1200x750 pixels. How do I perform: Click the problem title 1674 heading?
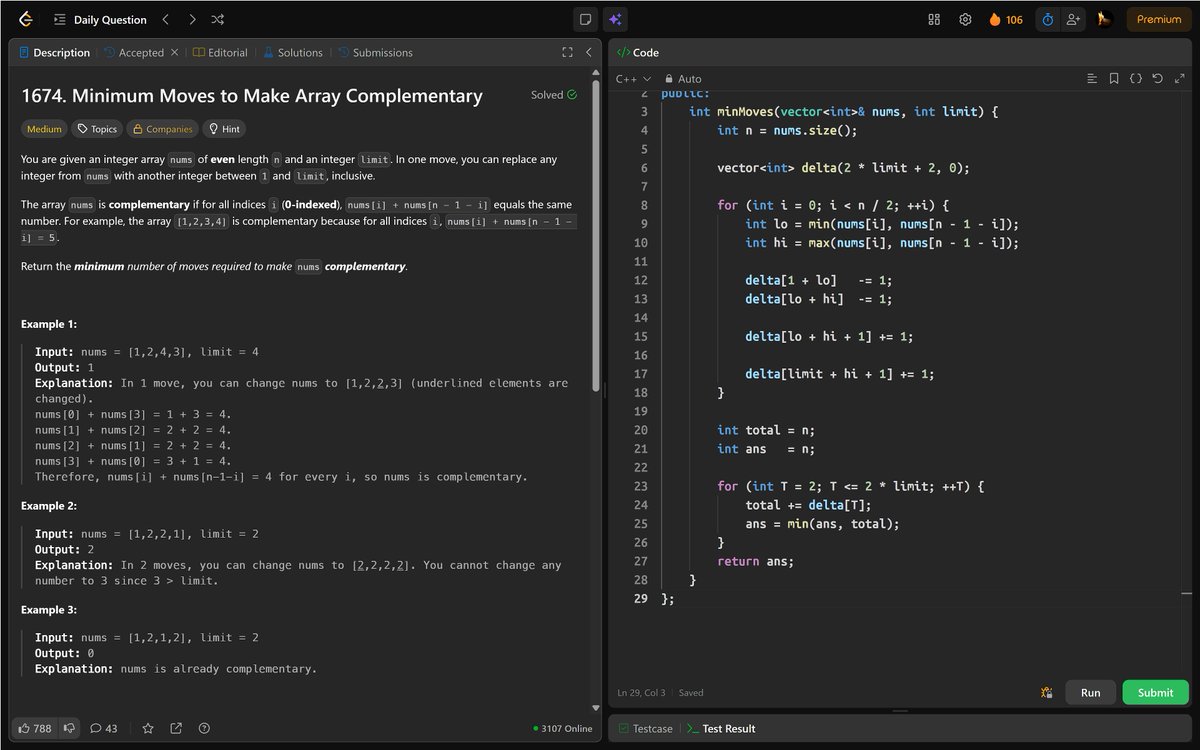[252, 96]
